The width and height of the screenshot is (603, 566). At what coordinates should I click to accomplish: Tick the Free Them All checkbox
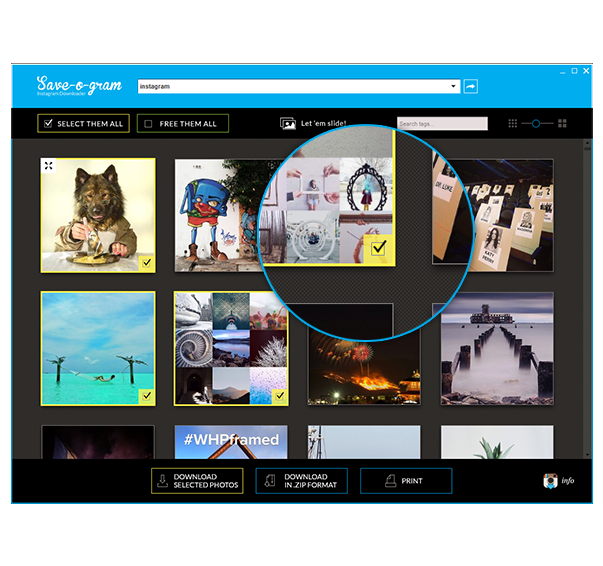(x=148, y=124)
